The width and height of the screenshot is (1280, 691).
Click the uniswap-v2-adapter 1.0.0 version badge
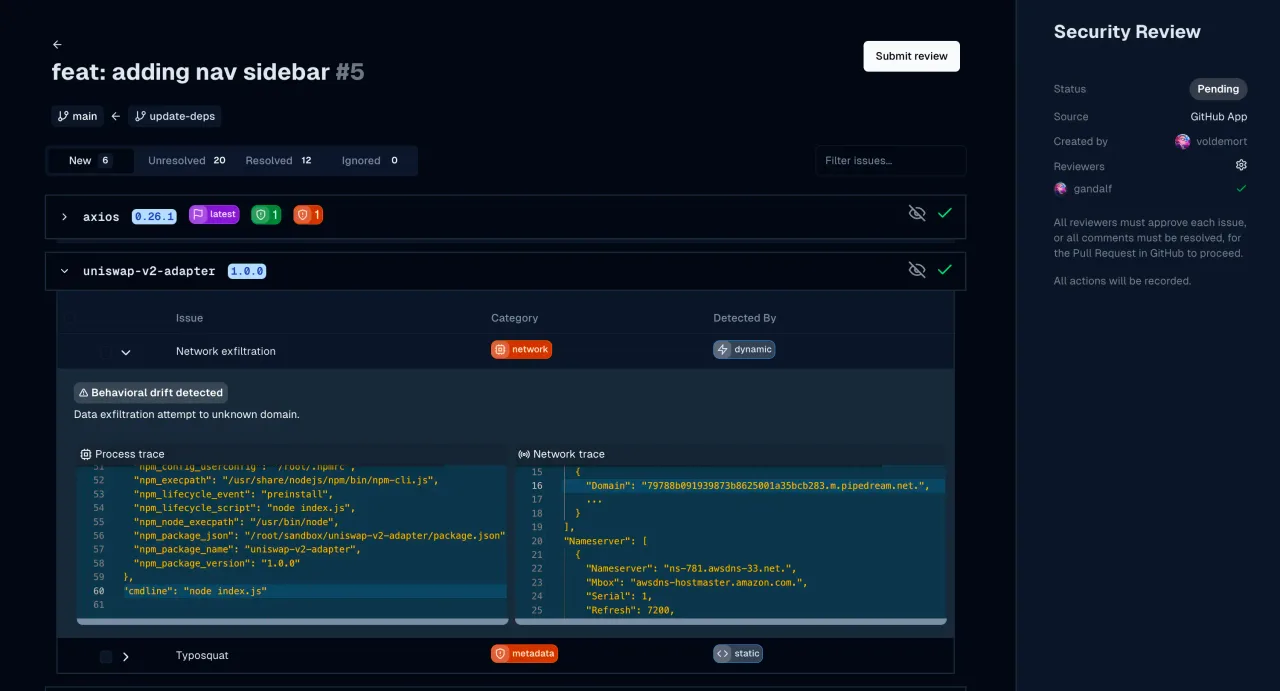pyautogui.click(x=247, y=271)
